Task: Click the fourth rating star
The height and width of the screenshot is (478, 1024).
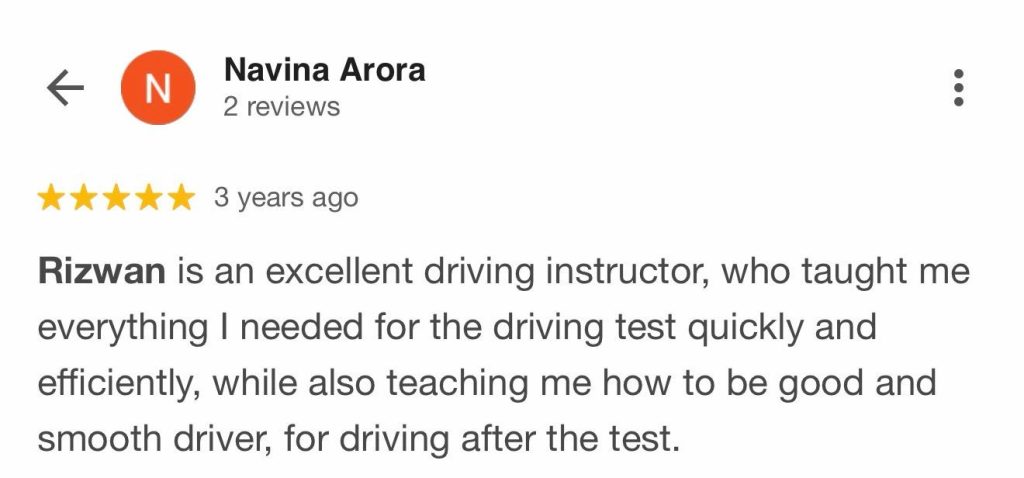Action: pyautogui.click(x=147, y=199)
